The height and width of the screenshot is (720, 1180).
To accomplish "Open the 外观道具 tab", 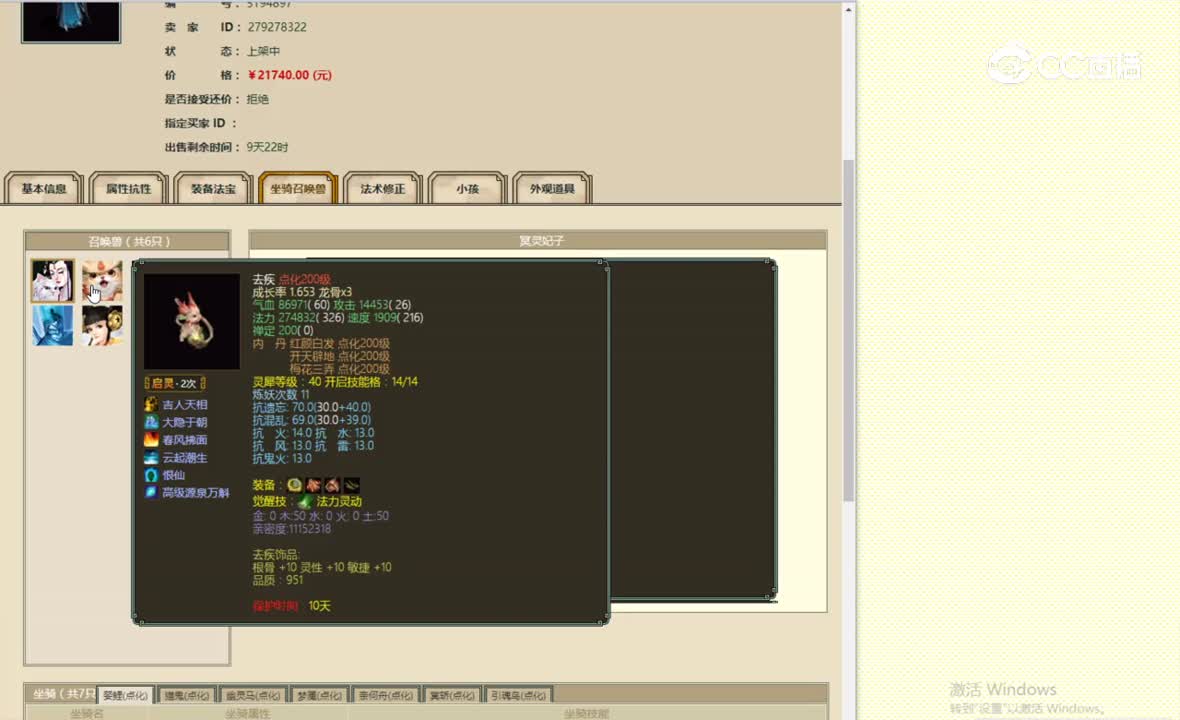I will tap(552, 189).
